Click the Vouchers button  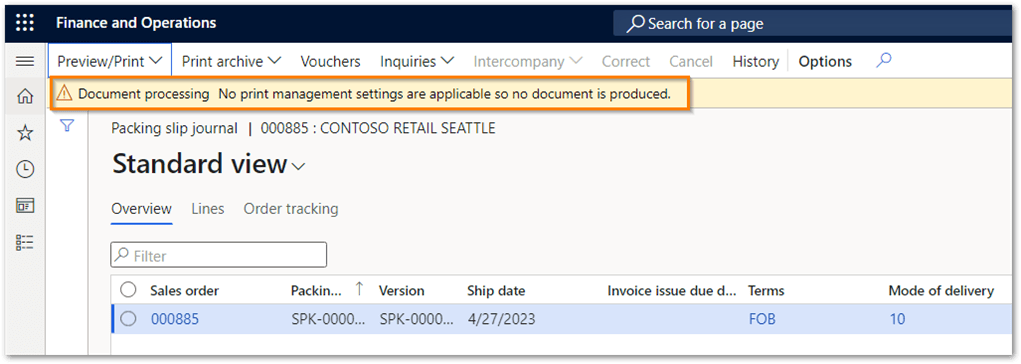click(330, 62)
